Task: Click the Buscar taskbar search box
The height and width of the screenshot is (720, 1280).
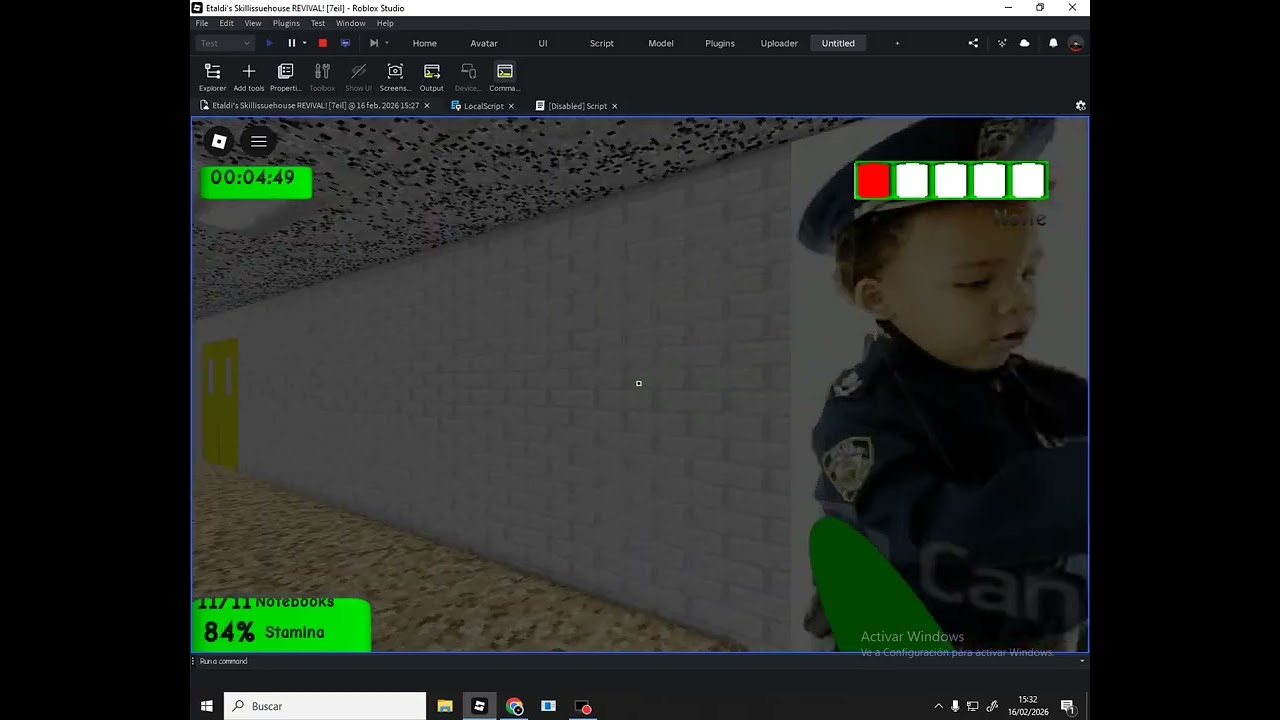Action: 325,706
